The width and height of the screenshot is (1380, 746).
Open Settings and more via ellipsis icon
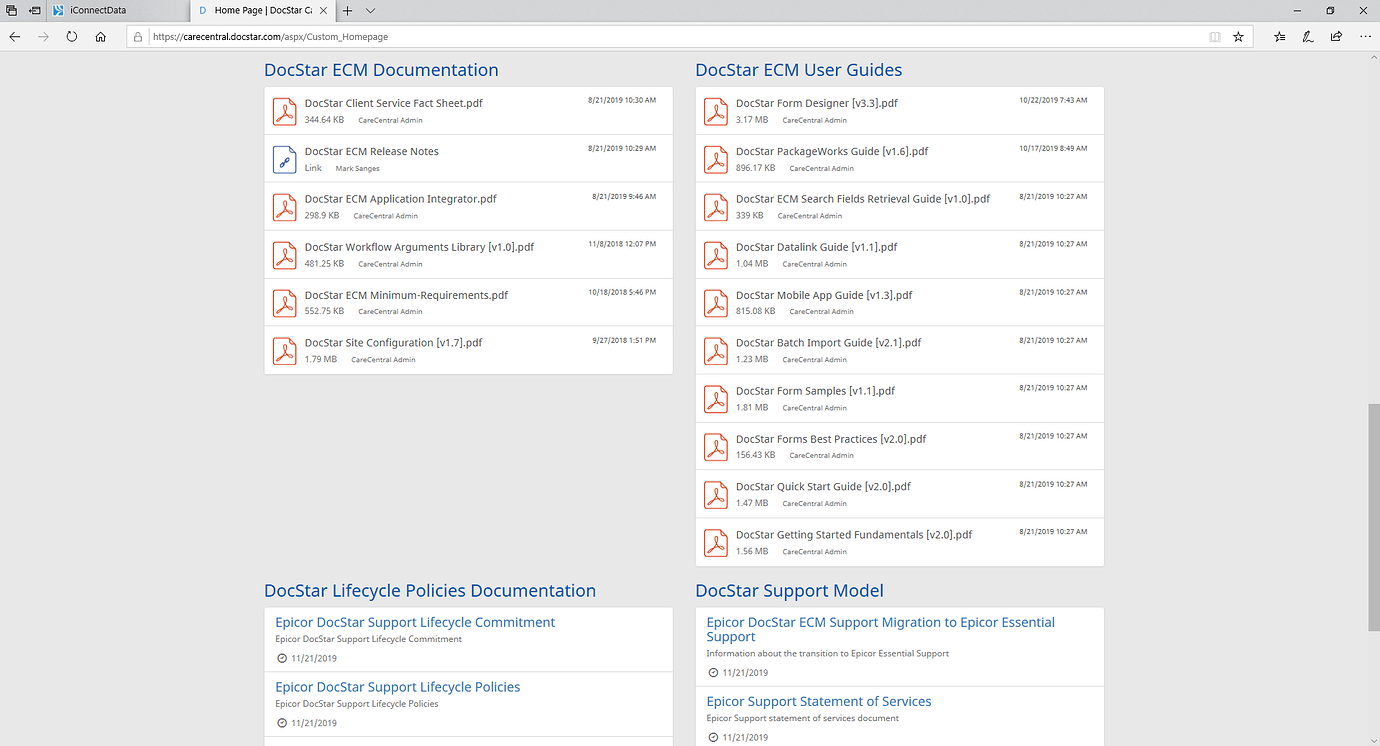1365,36
